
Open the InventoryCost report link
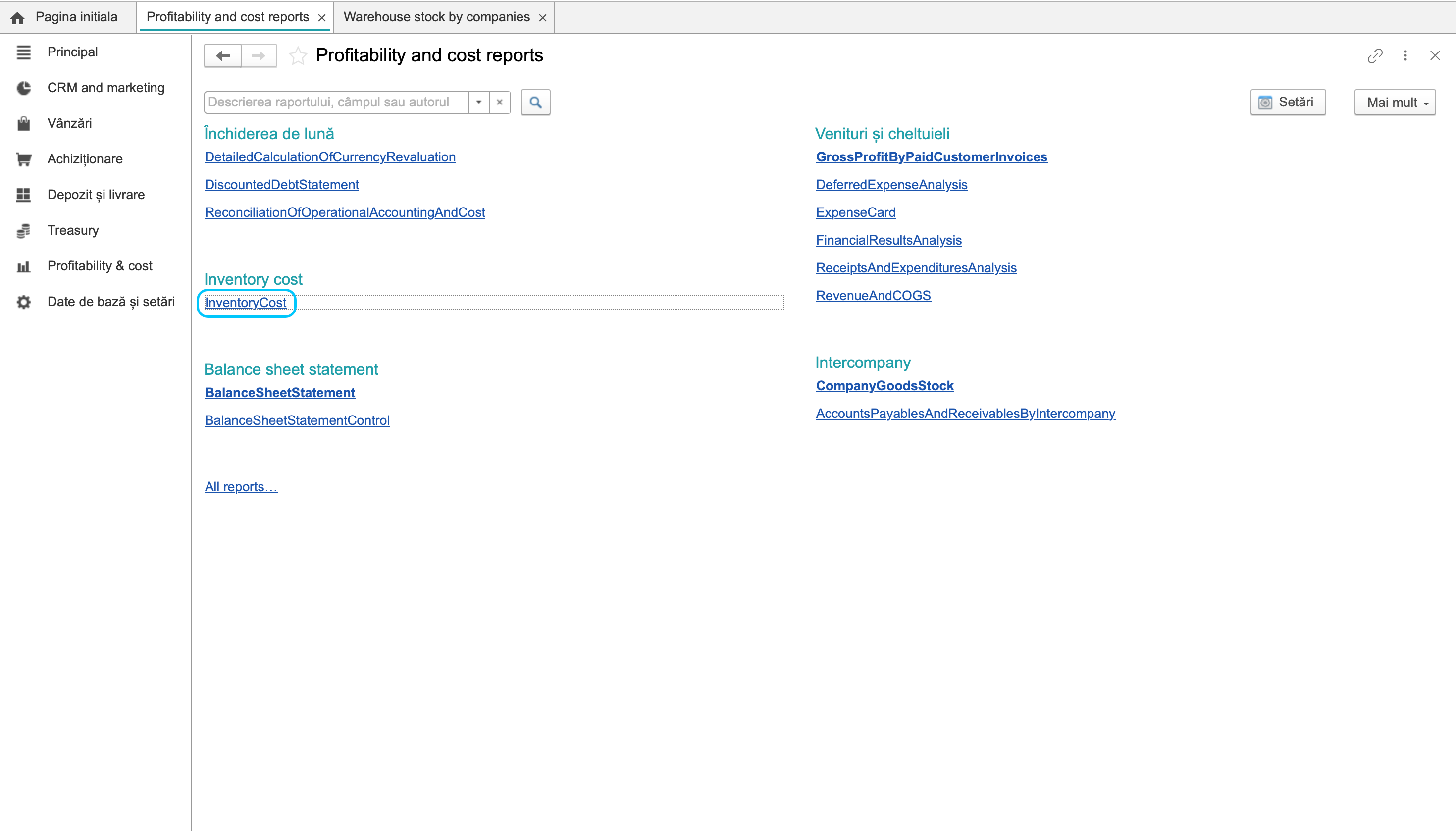click(246, 303)
